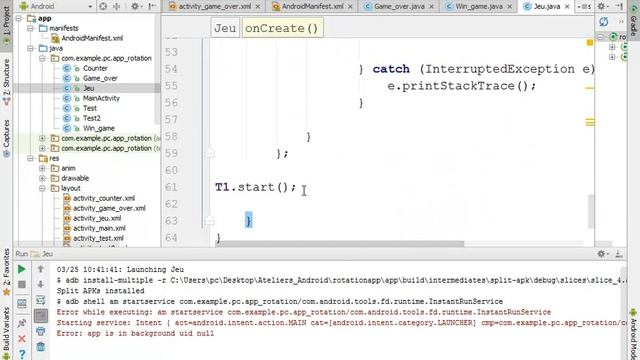Collapse the layout folder
The height and width of the screenshot is (360, 640).
pos(42,188)
